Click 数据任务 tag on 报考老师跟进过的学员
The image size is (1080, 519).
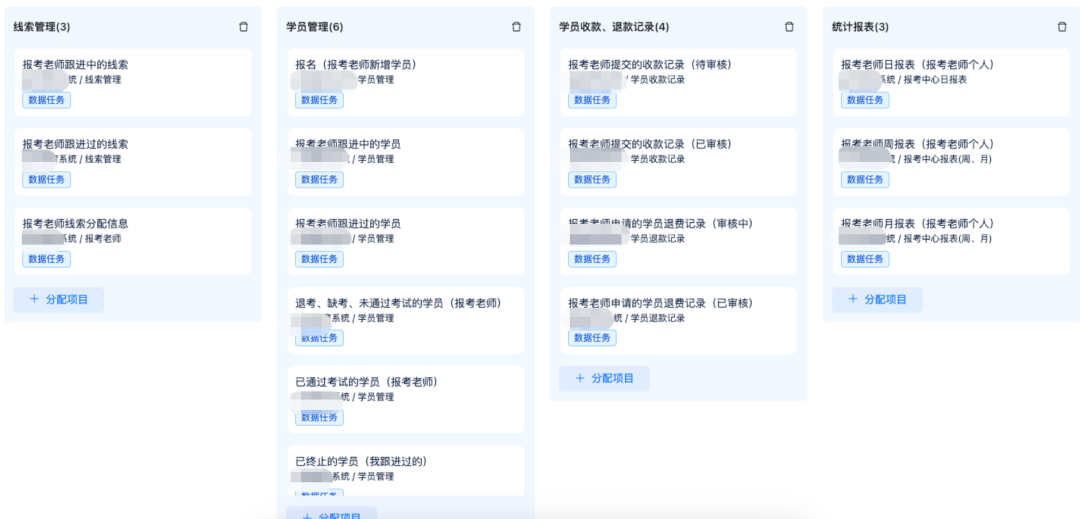(320, 259)
